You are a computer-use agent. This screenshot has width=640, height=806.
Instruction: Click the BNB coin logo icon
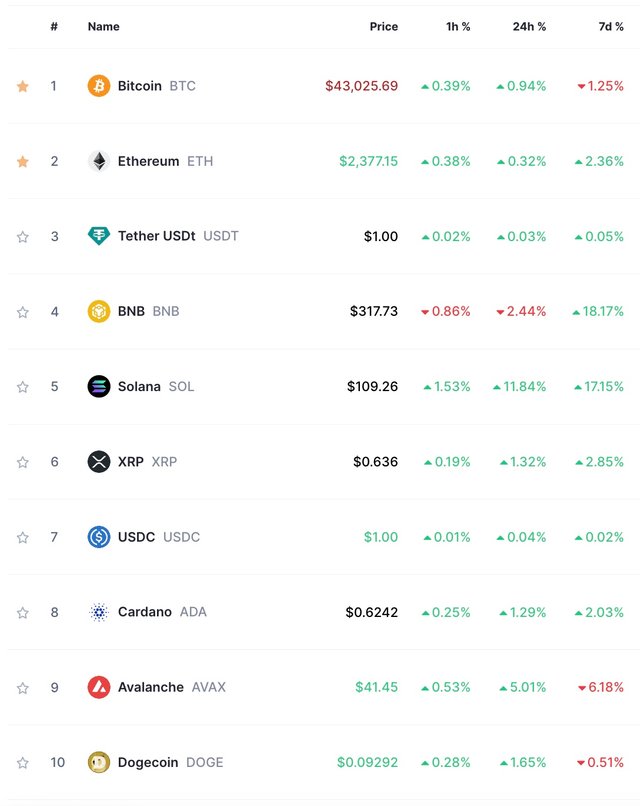[x=99, y=311]
